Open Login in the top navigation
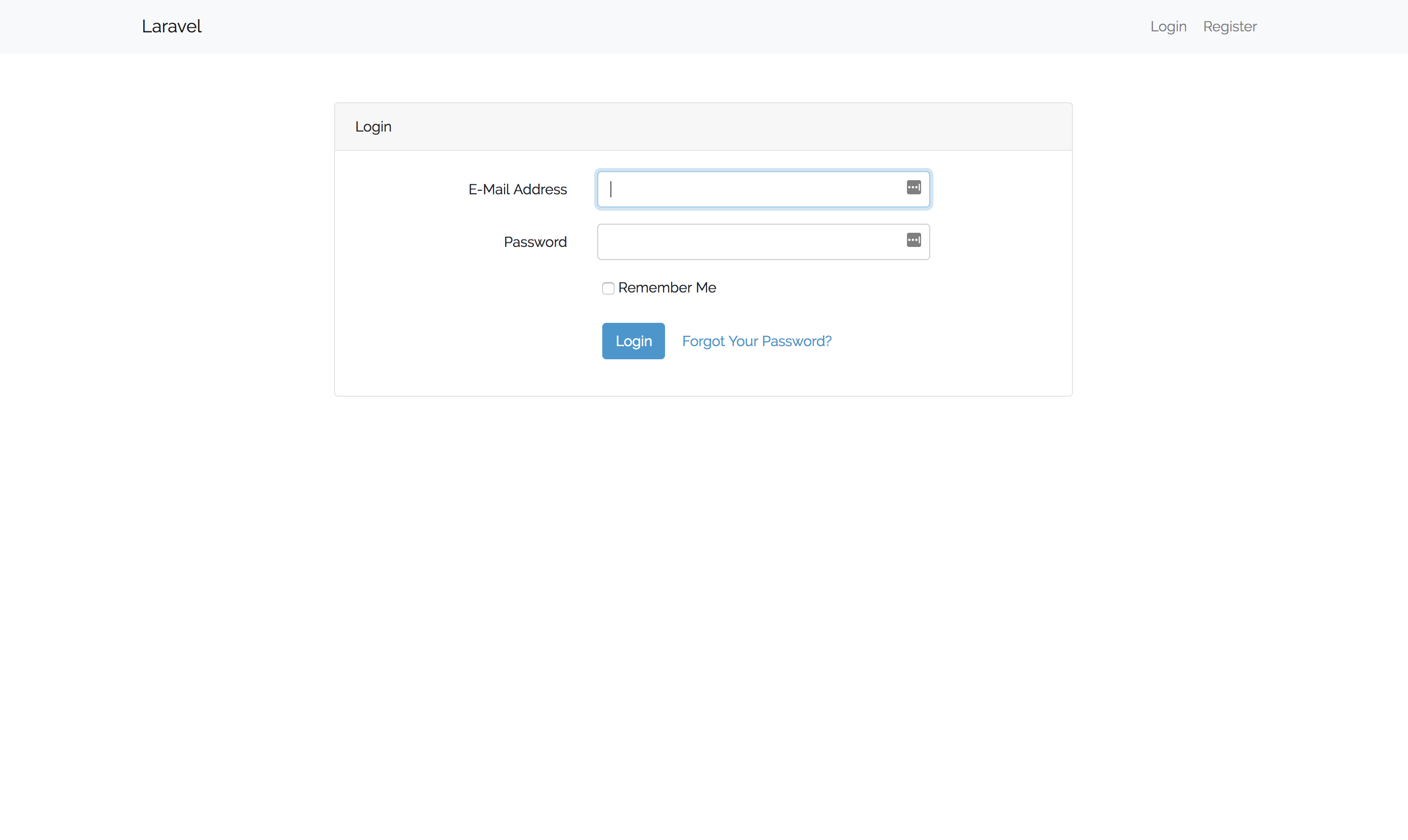Viewport: 1408px width, 840px height. (1168, 27)
